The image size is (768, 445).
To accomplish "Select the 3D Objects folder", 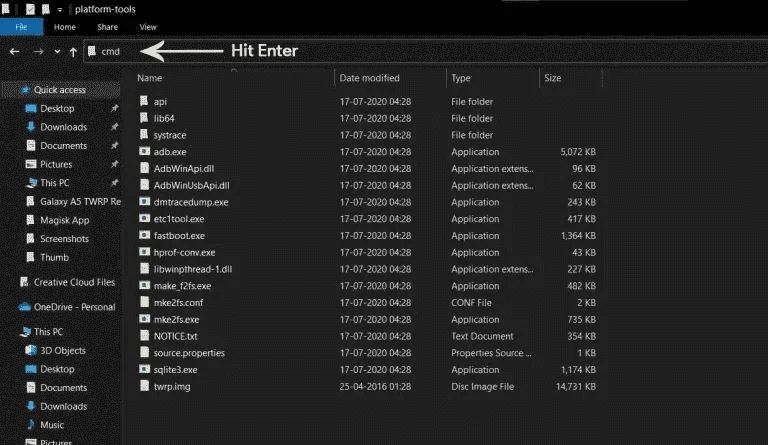I will 63,350.
